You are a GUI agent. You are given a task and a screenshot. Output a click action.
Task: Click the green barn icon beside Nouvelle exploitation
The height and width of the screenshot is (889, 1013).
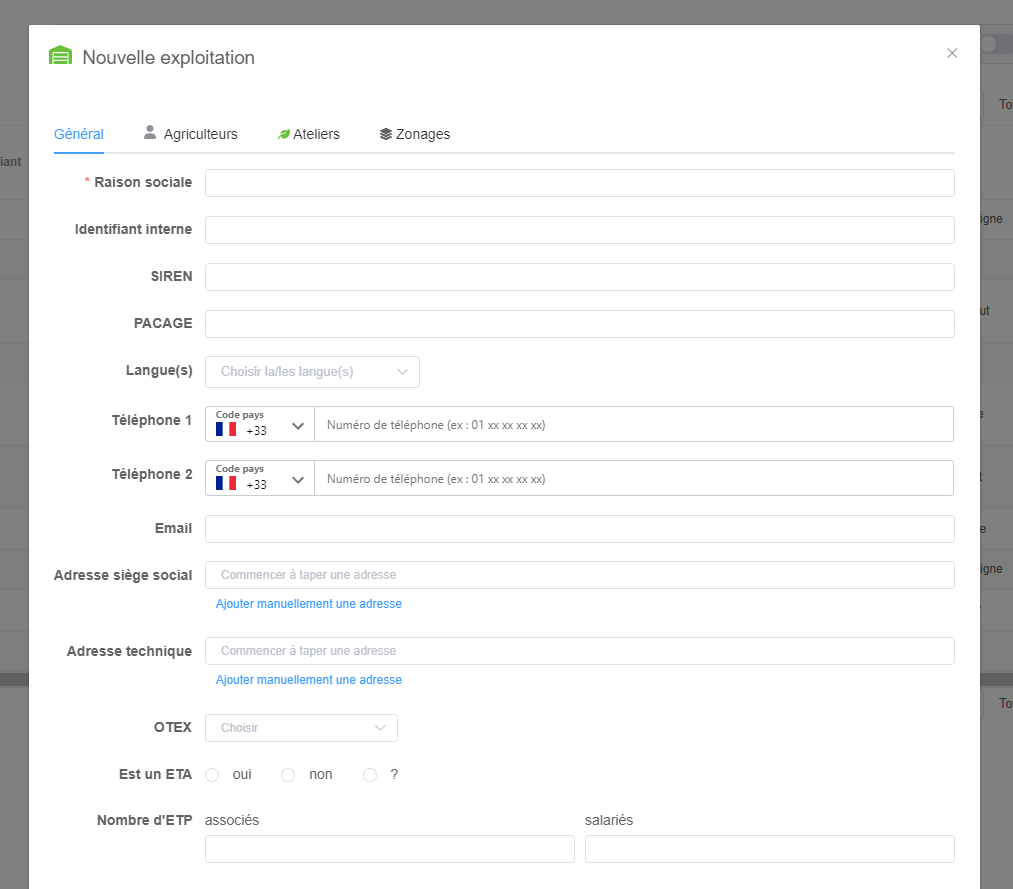pyautogui.click(x=60, y=56)
